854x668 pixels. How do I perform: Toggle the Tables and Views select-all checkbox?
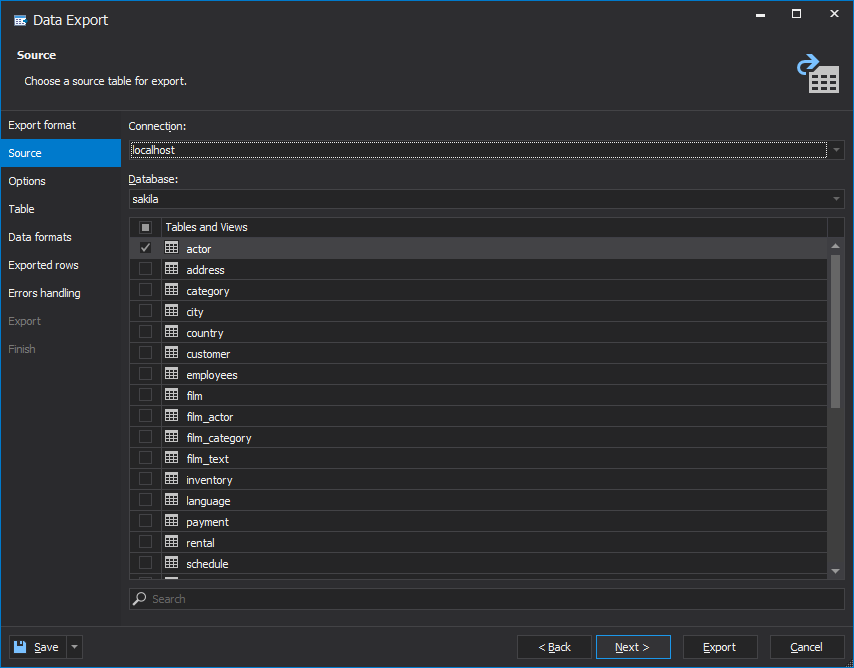[x=145, y=227]
